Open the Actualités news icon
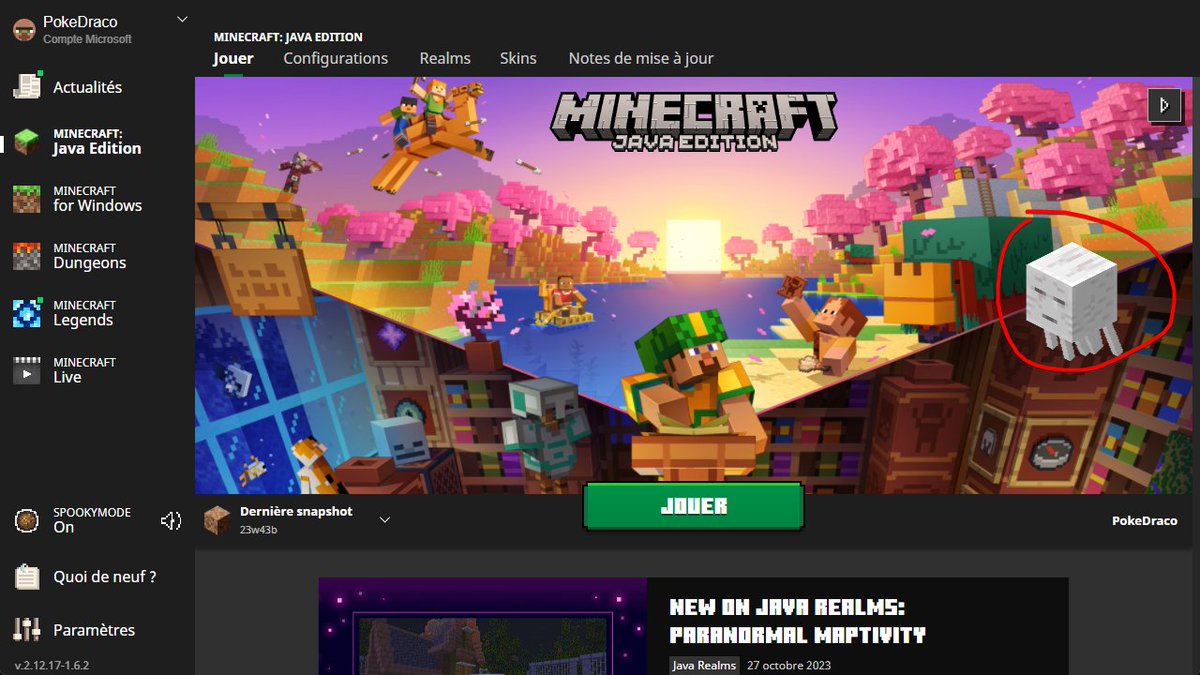 26,86
